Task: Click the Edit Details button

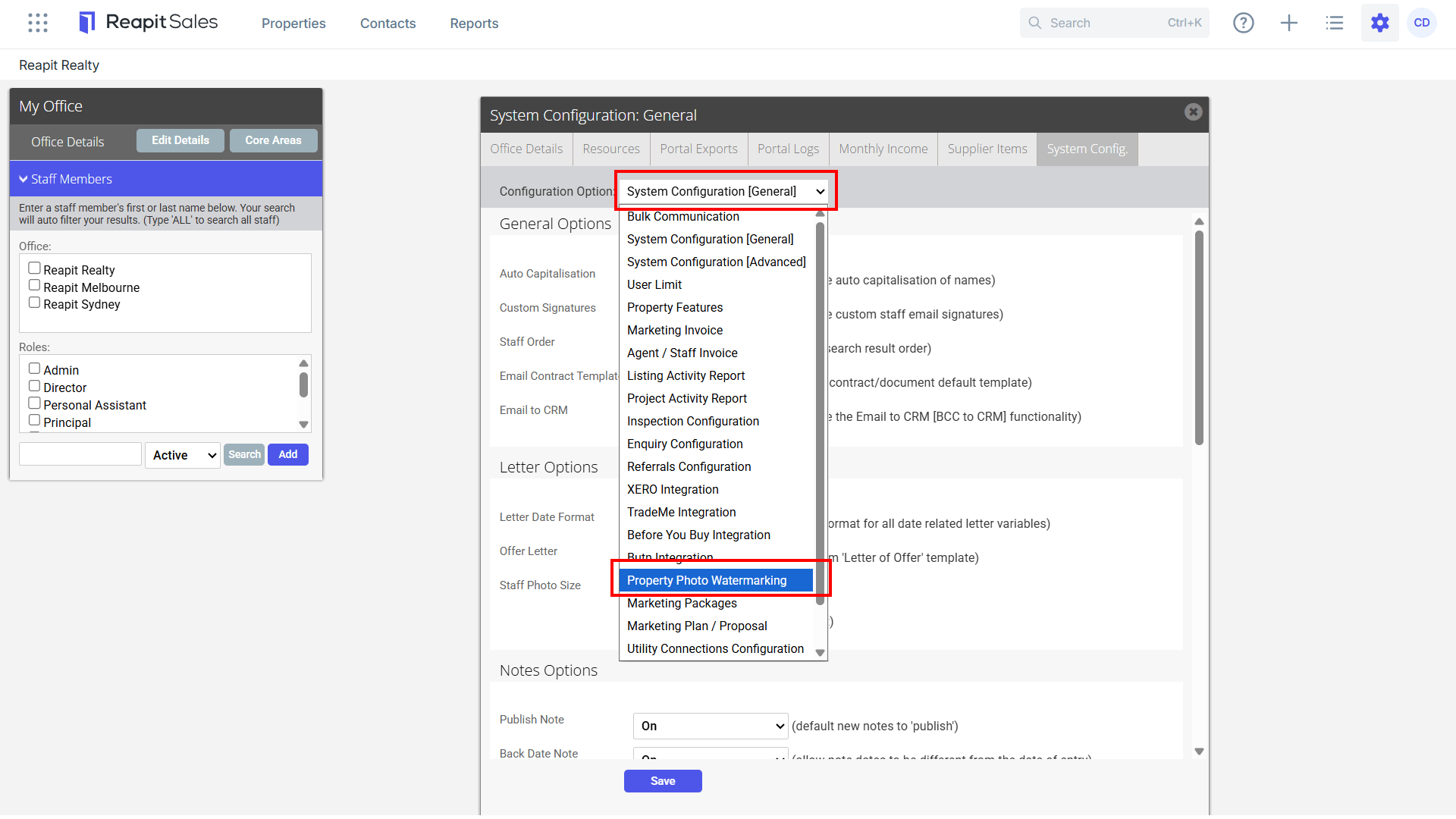Action: click(x=180, y=140)
